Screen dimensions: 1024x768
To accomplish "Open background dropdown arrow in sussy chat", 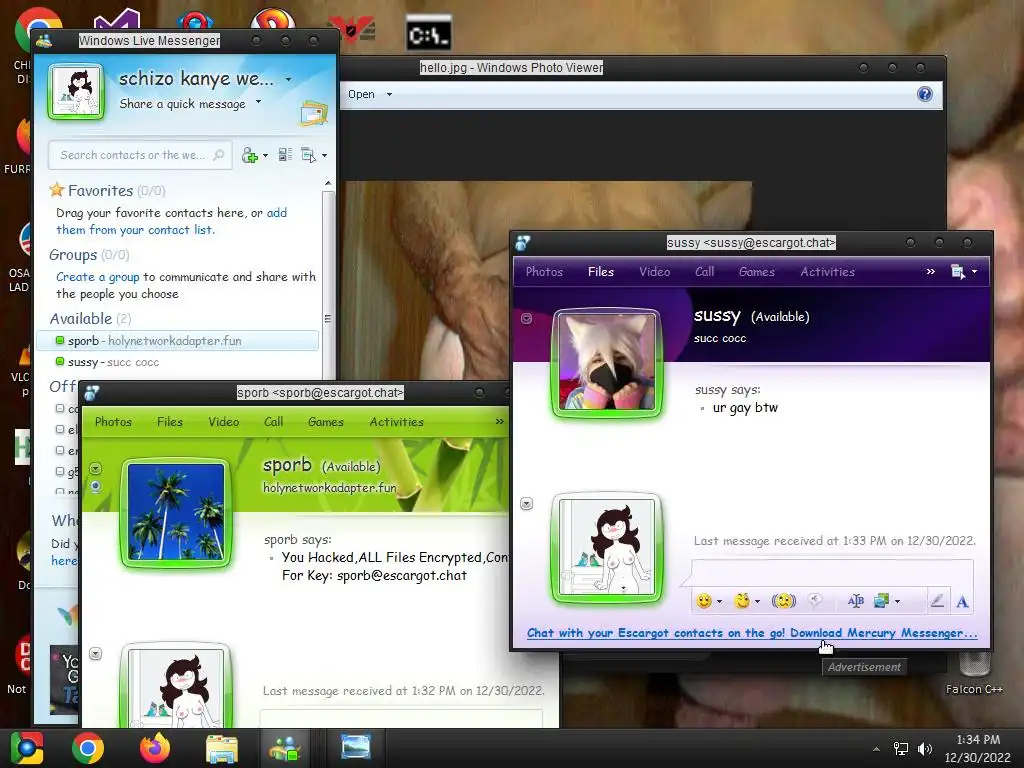I will (x=897, y=601).
